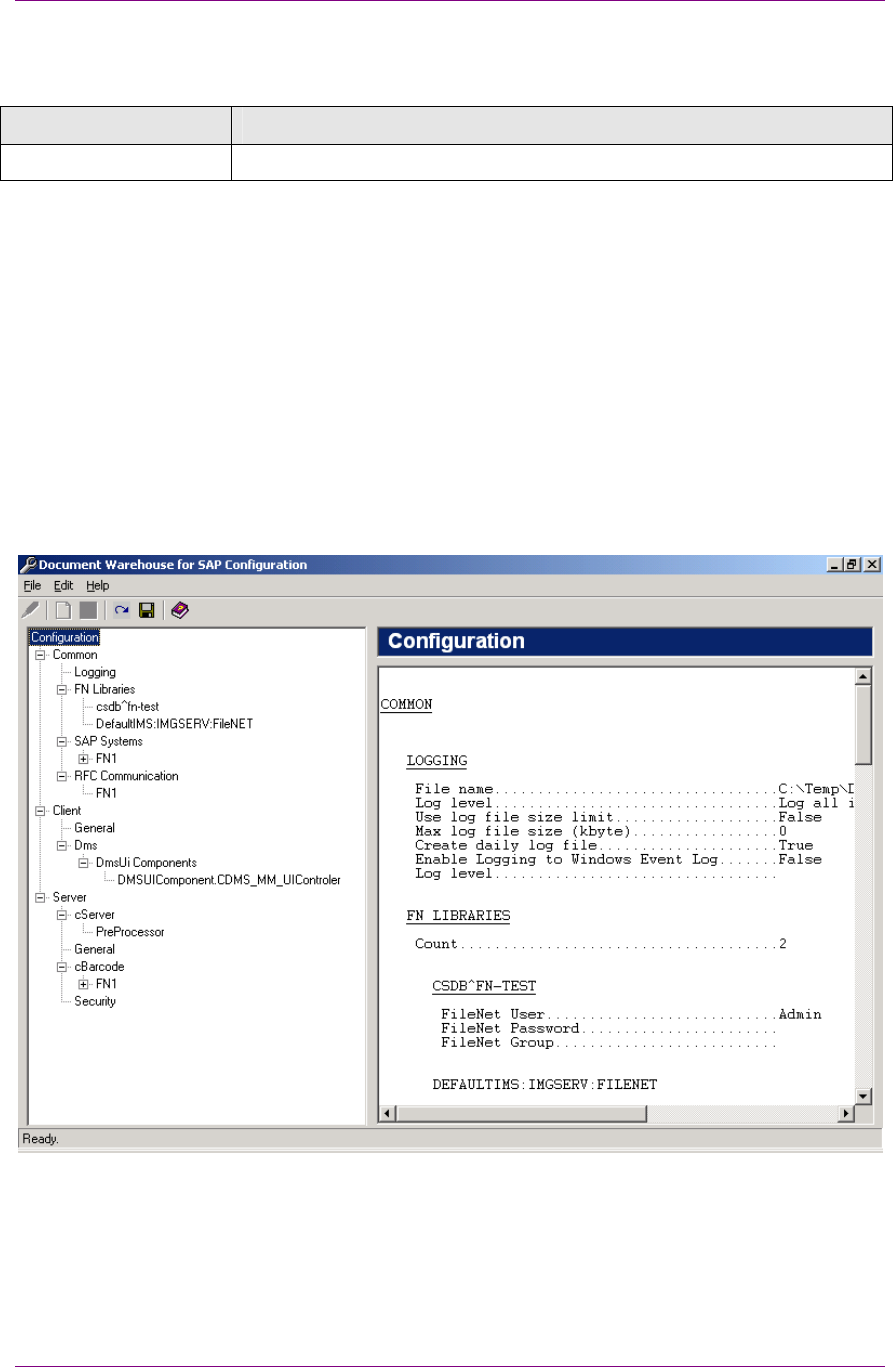This screenshot has width=893, height=1367.
Task: Click the DEFAULTIMS:IMGSERV:FILENET heading text
Action: (x=545, y=1084)
